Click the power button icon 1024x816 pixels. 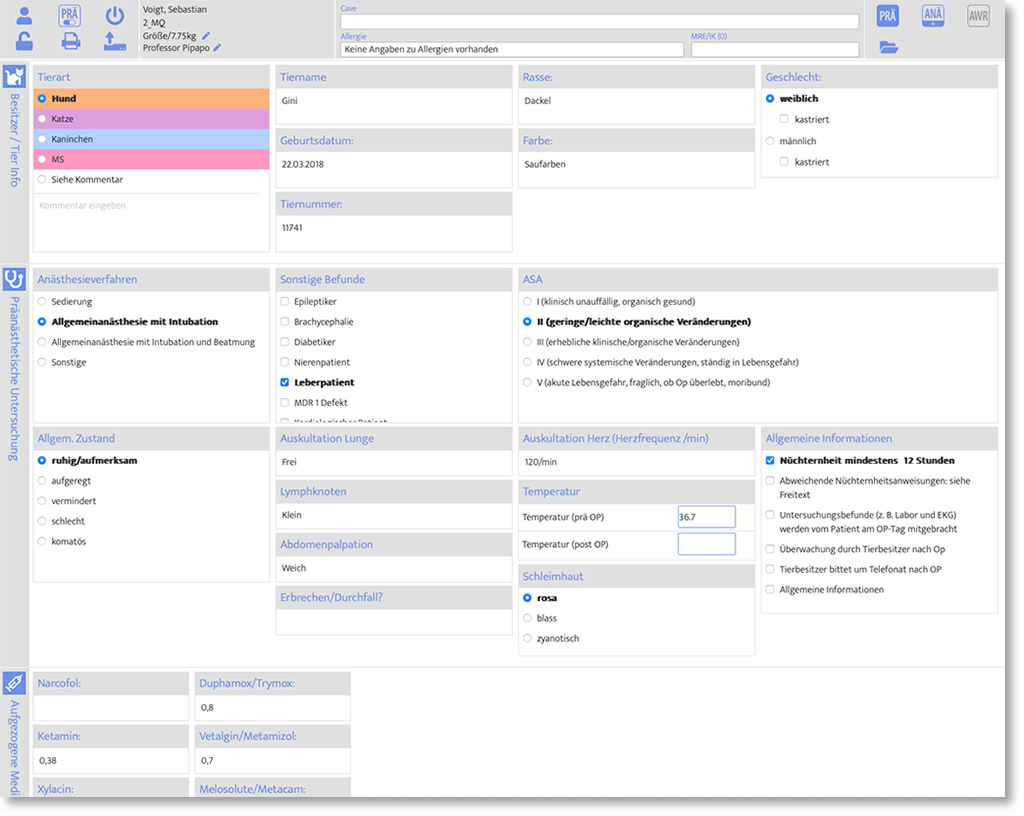coord(115,16)
